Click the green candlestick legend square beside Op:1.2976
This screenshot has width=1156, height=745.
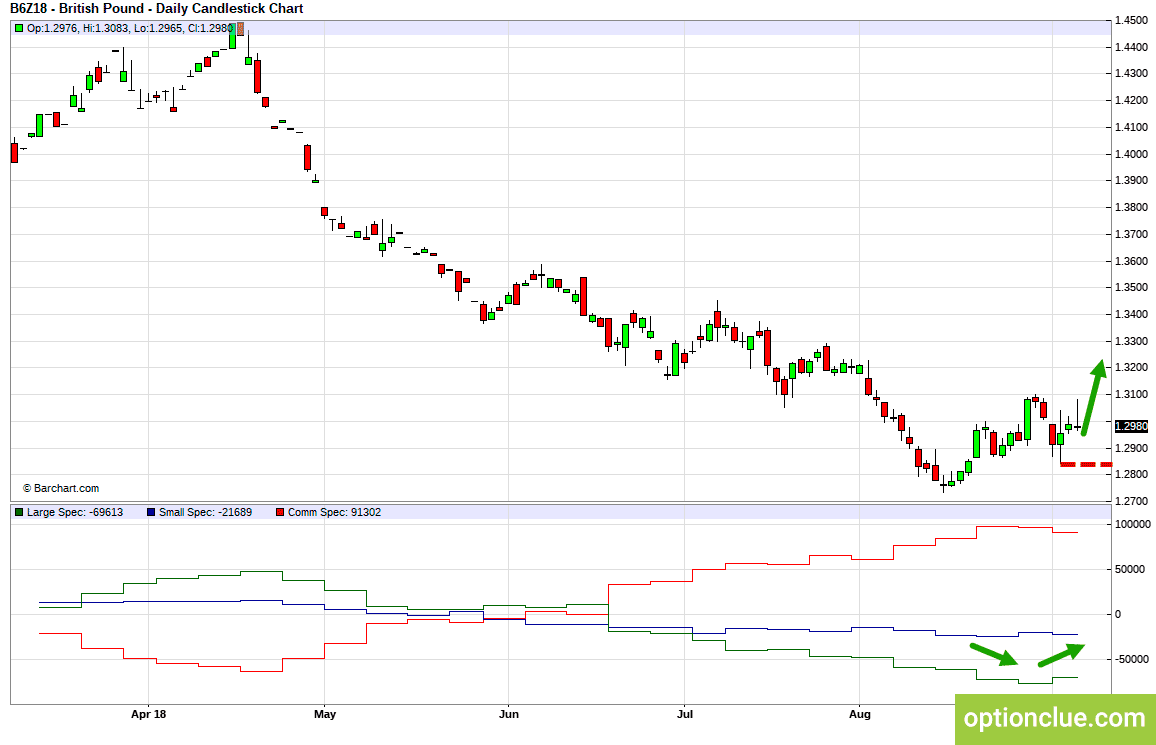(19, 28)
